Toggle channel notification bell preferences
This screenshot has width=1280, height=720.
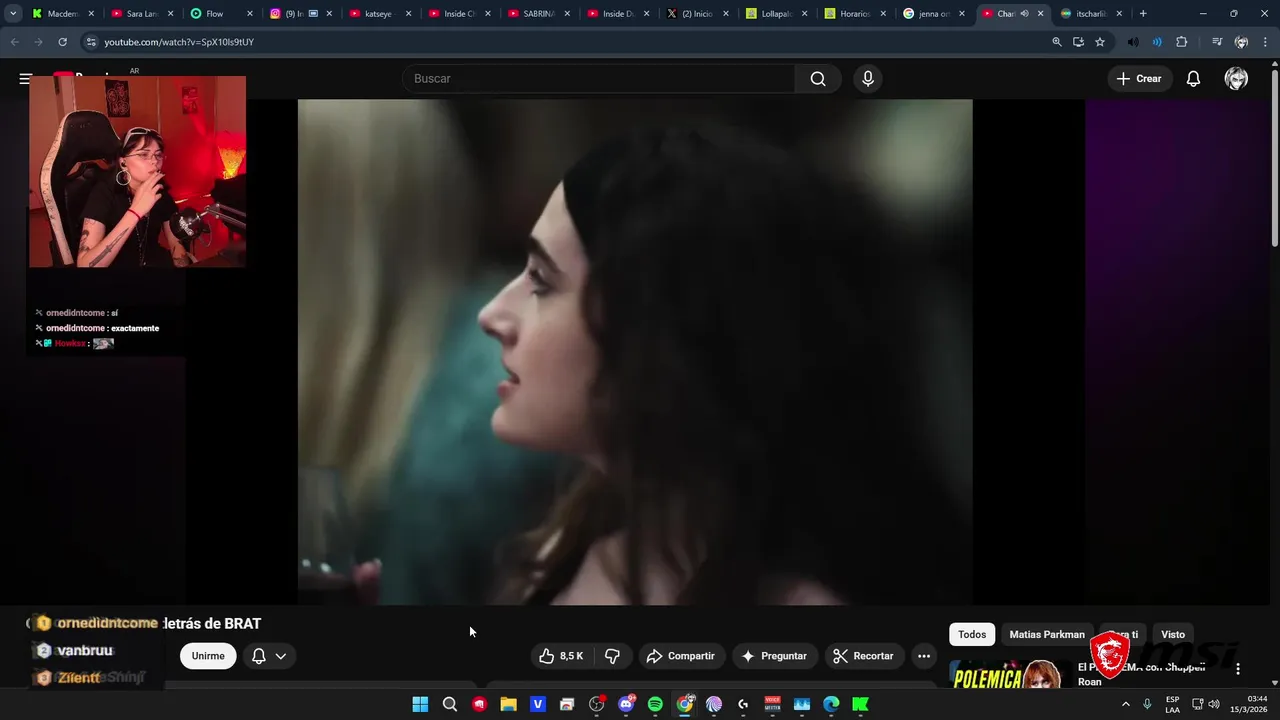268,656
